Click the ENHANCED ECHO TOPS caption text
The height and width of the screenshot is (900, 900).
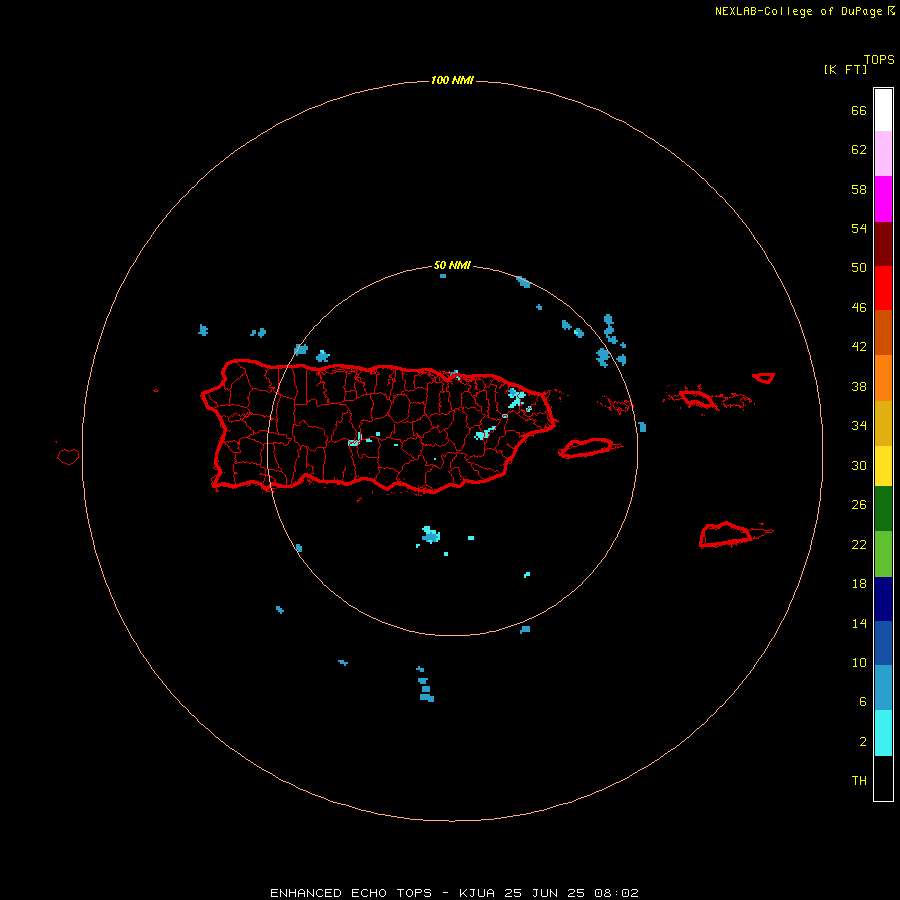[351, 893]
